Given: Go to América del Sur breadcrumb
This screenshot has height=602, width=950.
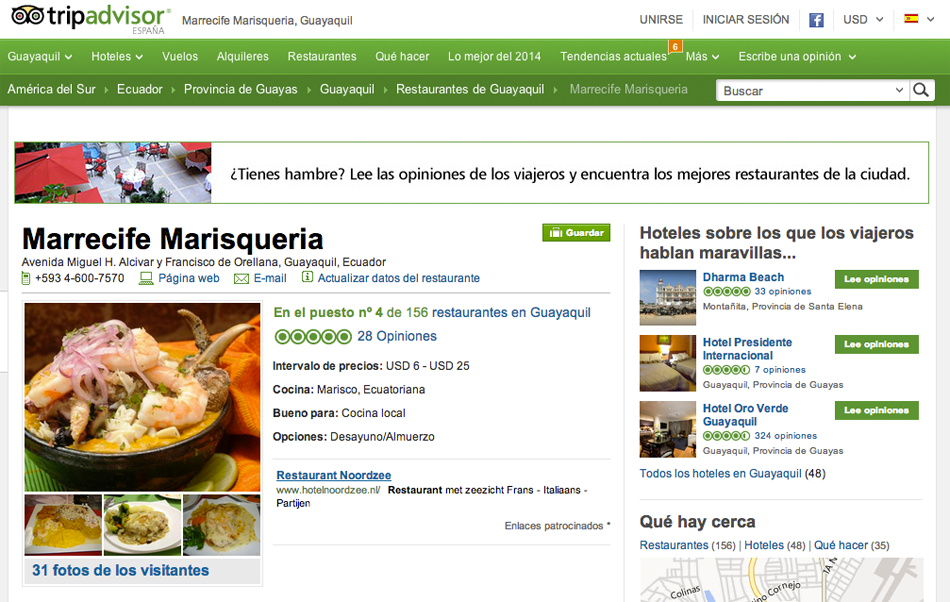Looking at the screenshot, I should coord(51,89).
